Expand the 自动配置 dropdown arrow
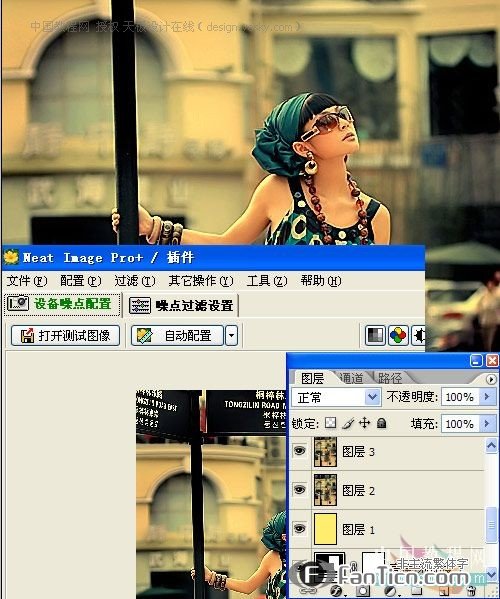Viewport: 500px width, 599px height. point(231,335)
